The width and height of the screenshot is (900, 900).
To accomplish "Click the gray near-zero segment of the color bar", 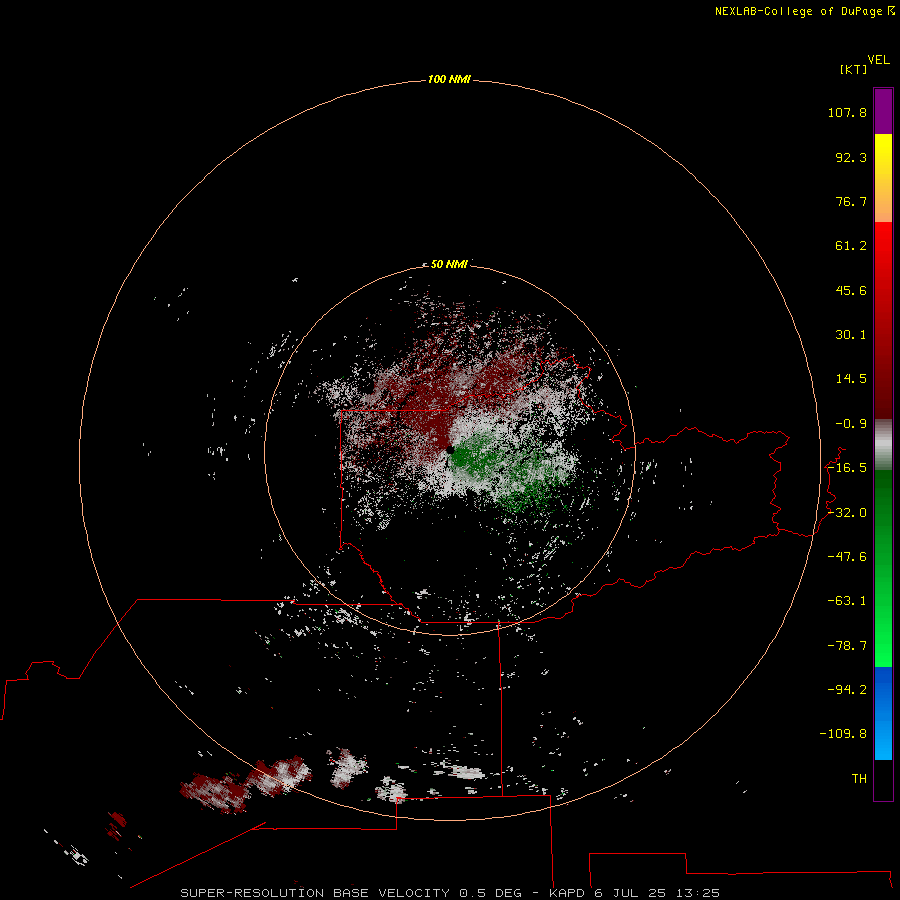I will (x=883, y=445).
